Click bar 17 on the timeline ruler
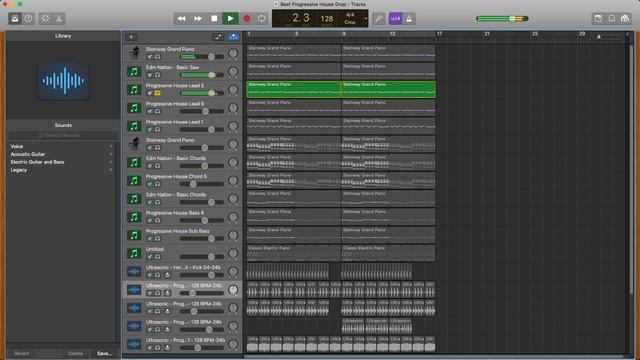This screenshot has height=360, width=640. (x=439, y=34)
